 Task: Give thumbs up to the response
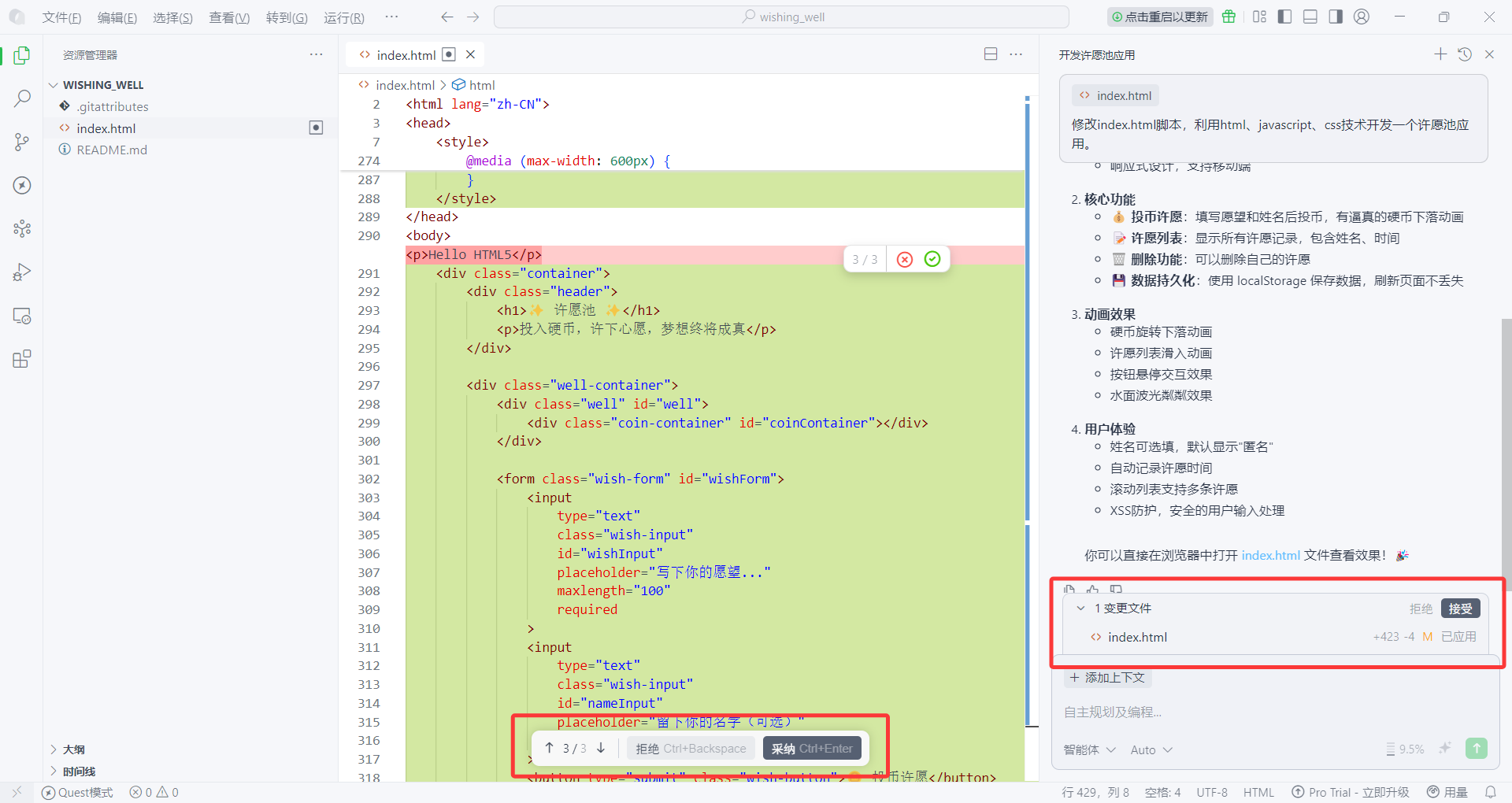(1092, 589)
